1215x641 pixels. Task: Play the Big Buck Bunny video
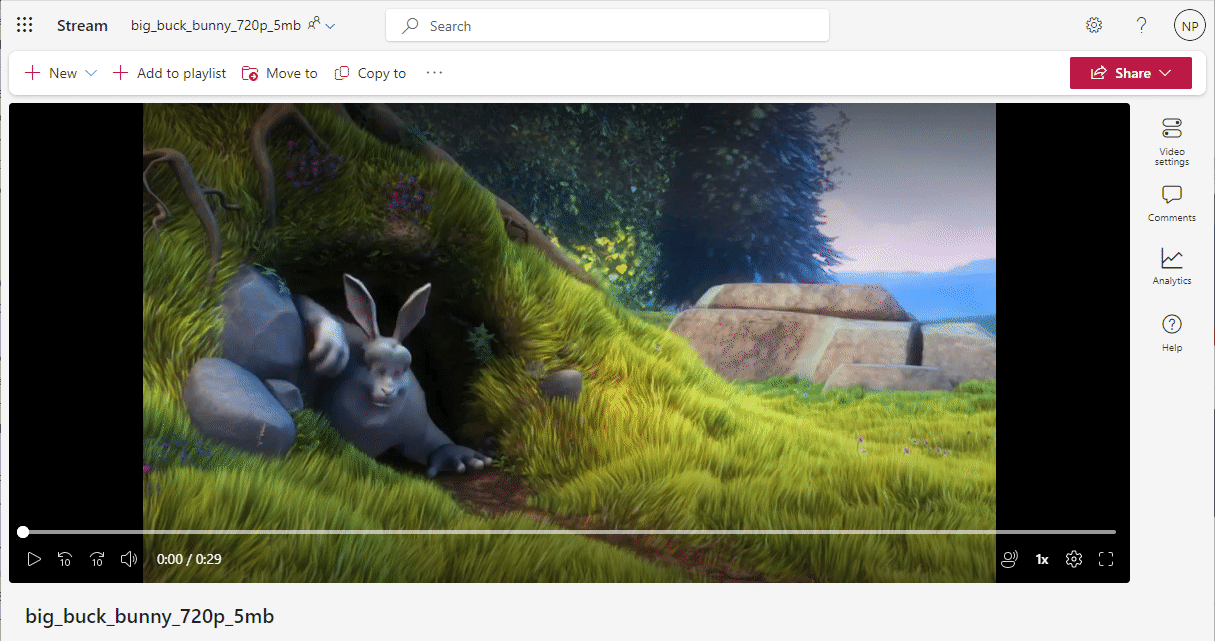click(34, 559)
